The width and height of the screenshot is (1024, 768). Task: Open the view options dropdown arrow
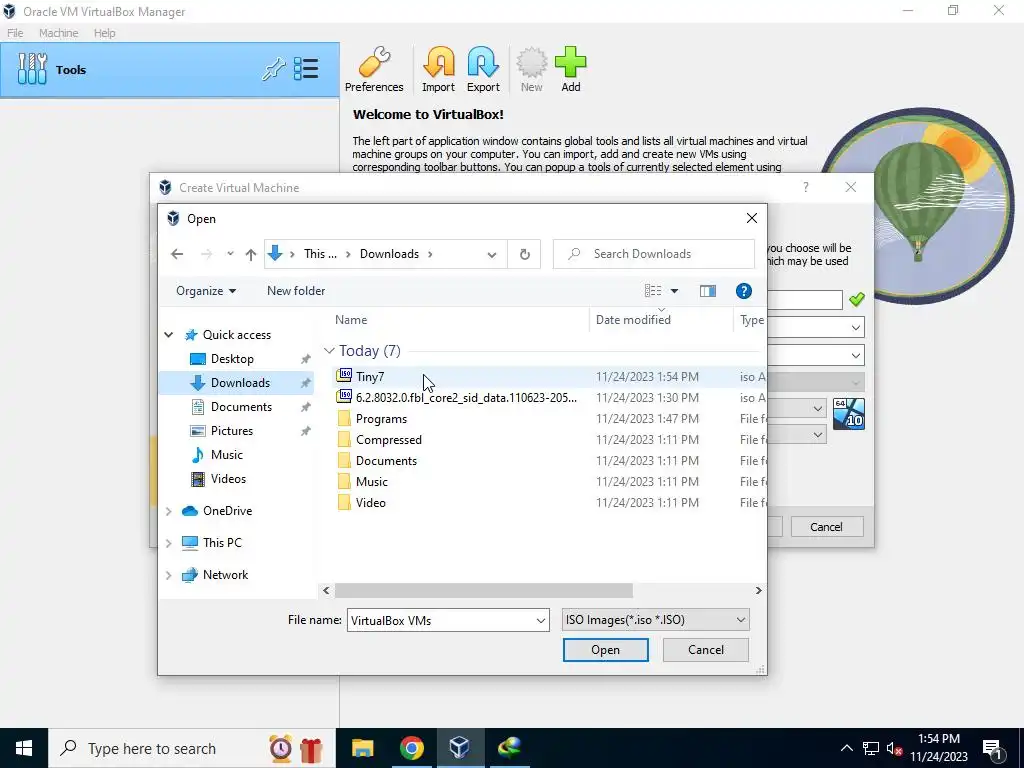pos(674,291)
